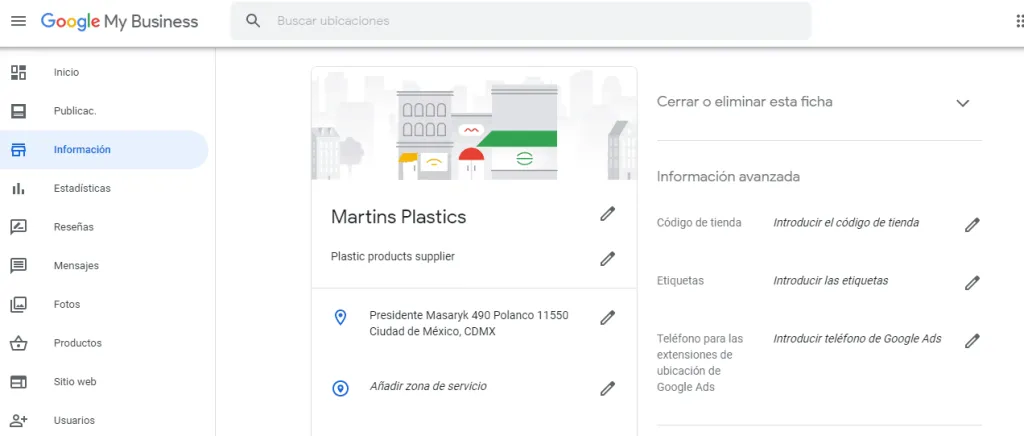Open Sitio web section label

click(74, 382)
